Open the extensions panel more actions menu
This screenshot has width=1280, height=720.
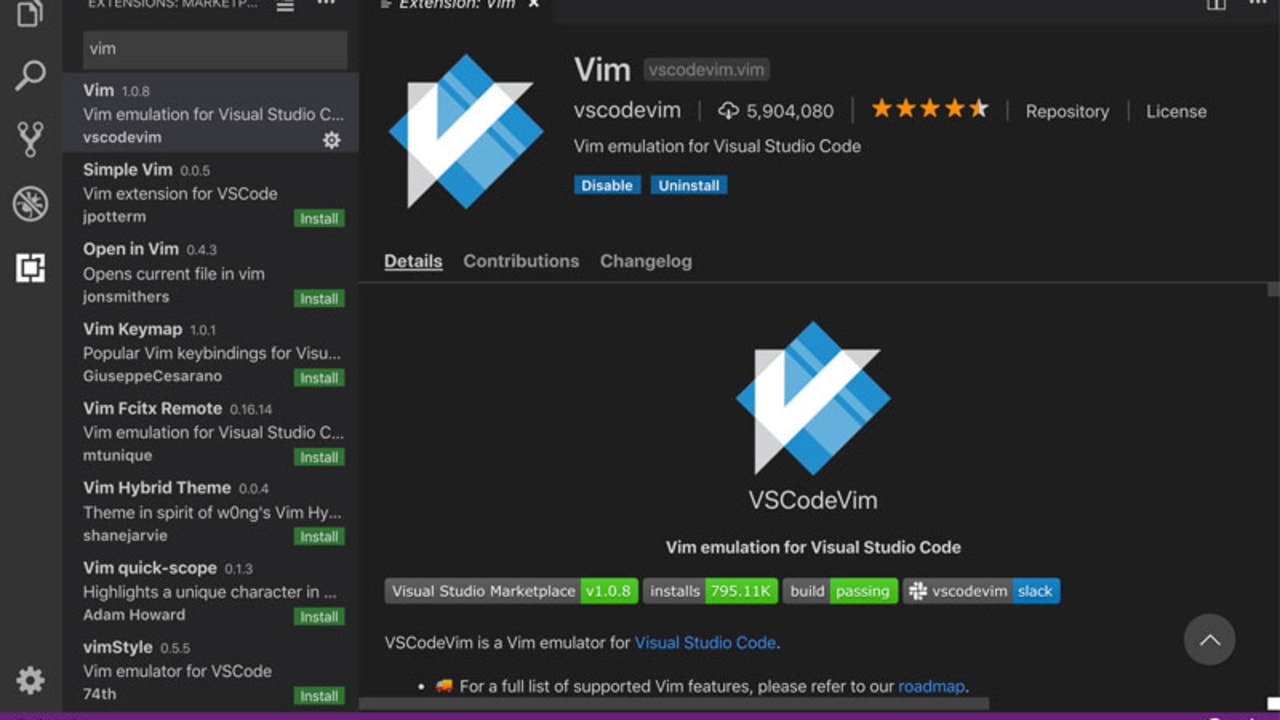pyautogui.click(x=326, y=5)
